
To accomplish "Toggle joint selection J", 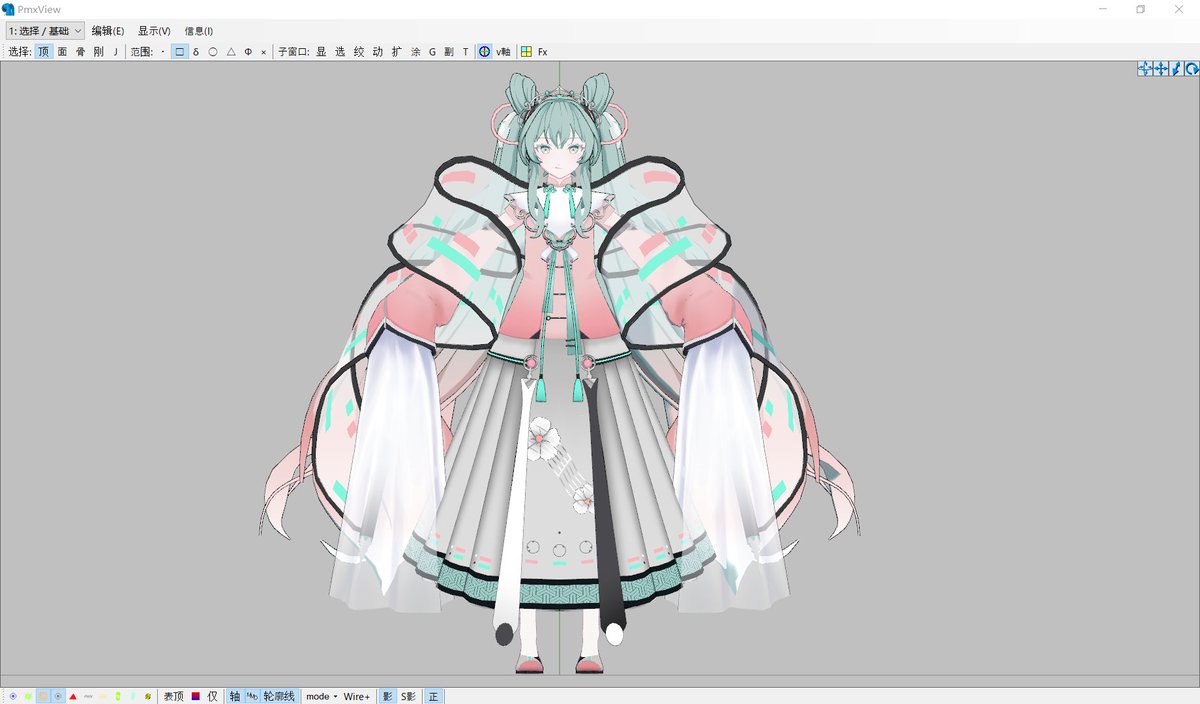I will (115, 51).
